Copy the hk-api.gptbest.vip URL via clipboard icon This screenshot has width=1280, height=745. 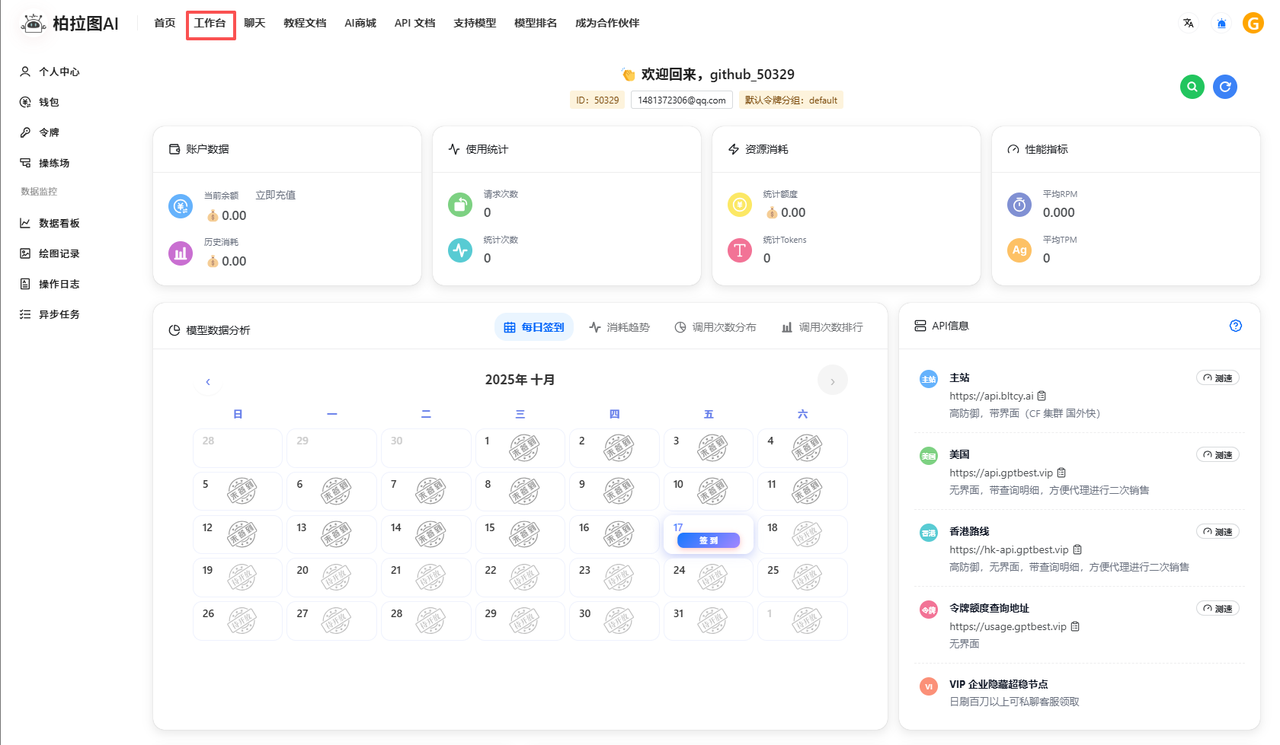tap(1077, 550)
